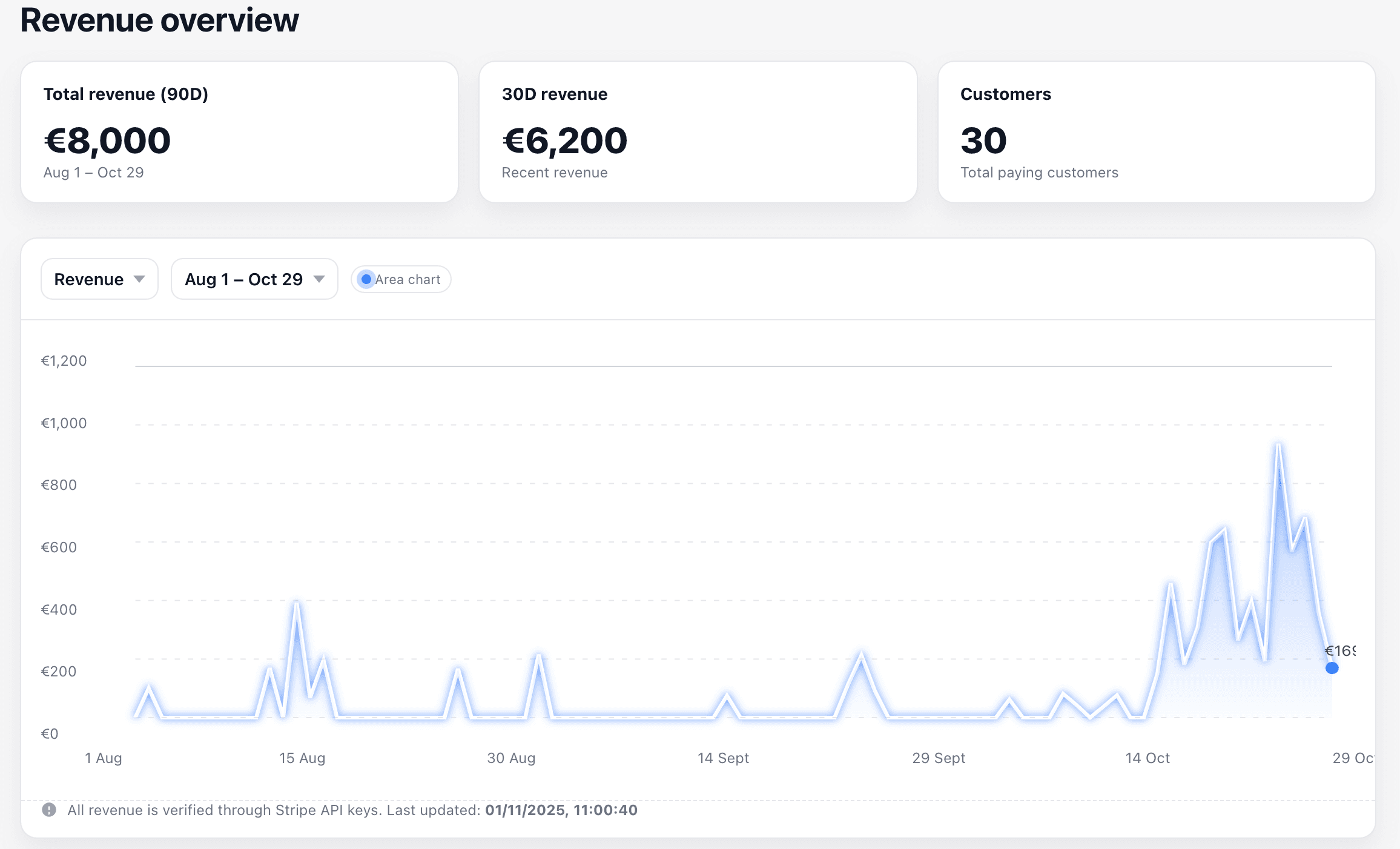1400x849 pixels.
Task: Click the Customers card showing 30
Action: [1157, 133]
